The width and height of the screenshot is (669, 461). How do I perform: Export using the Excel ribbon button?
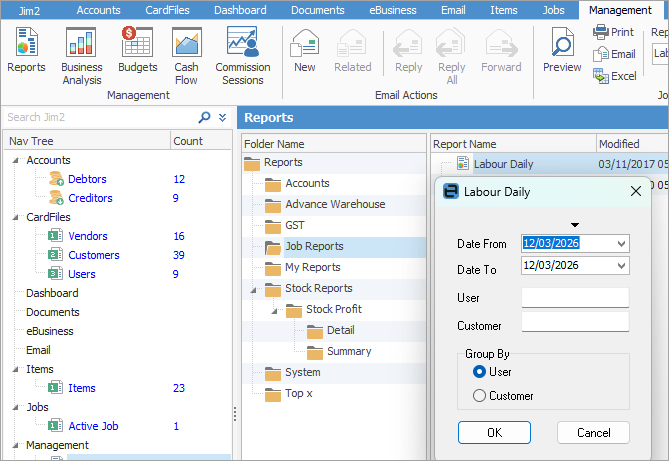coord(615,76)
